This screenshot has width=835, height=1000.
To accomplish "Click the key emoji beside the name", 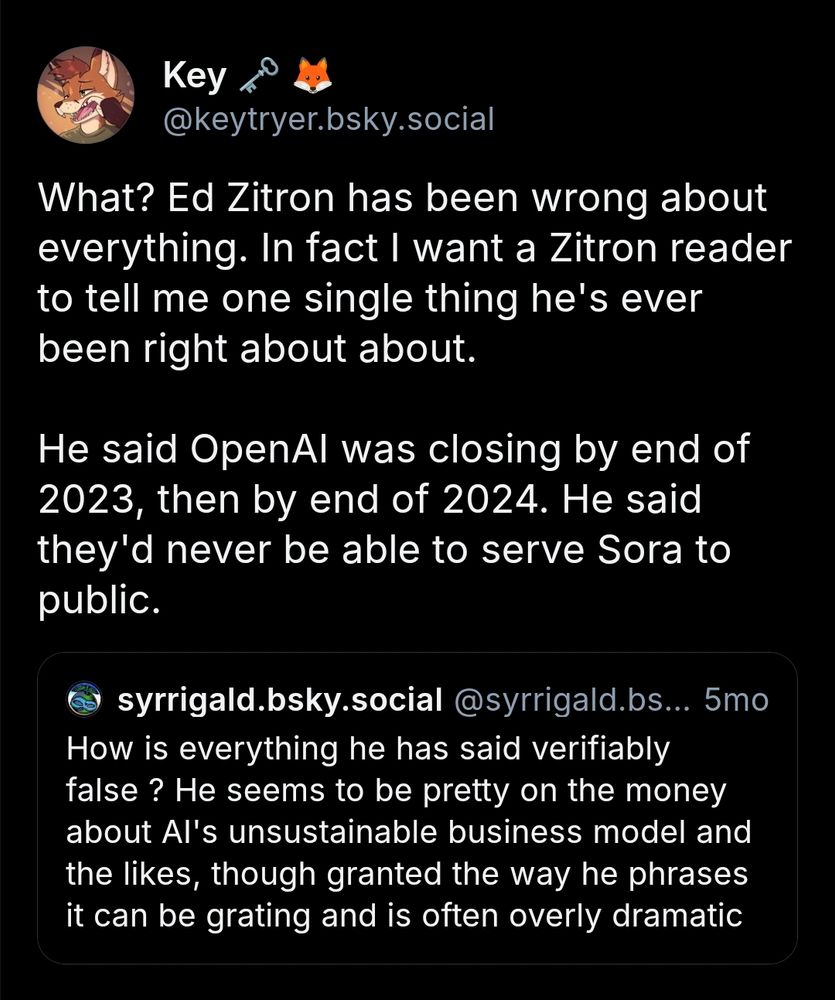I will [x=258, y=75].
